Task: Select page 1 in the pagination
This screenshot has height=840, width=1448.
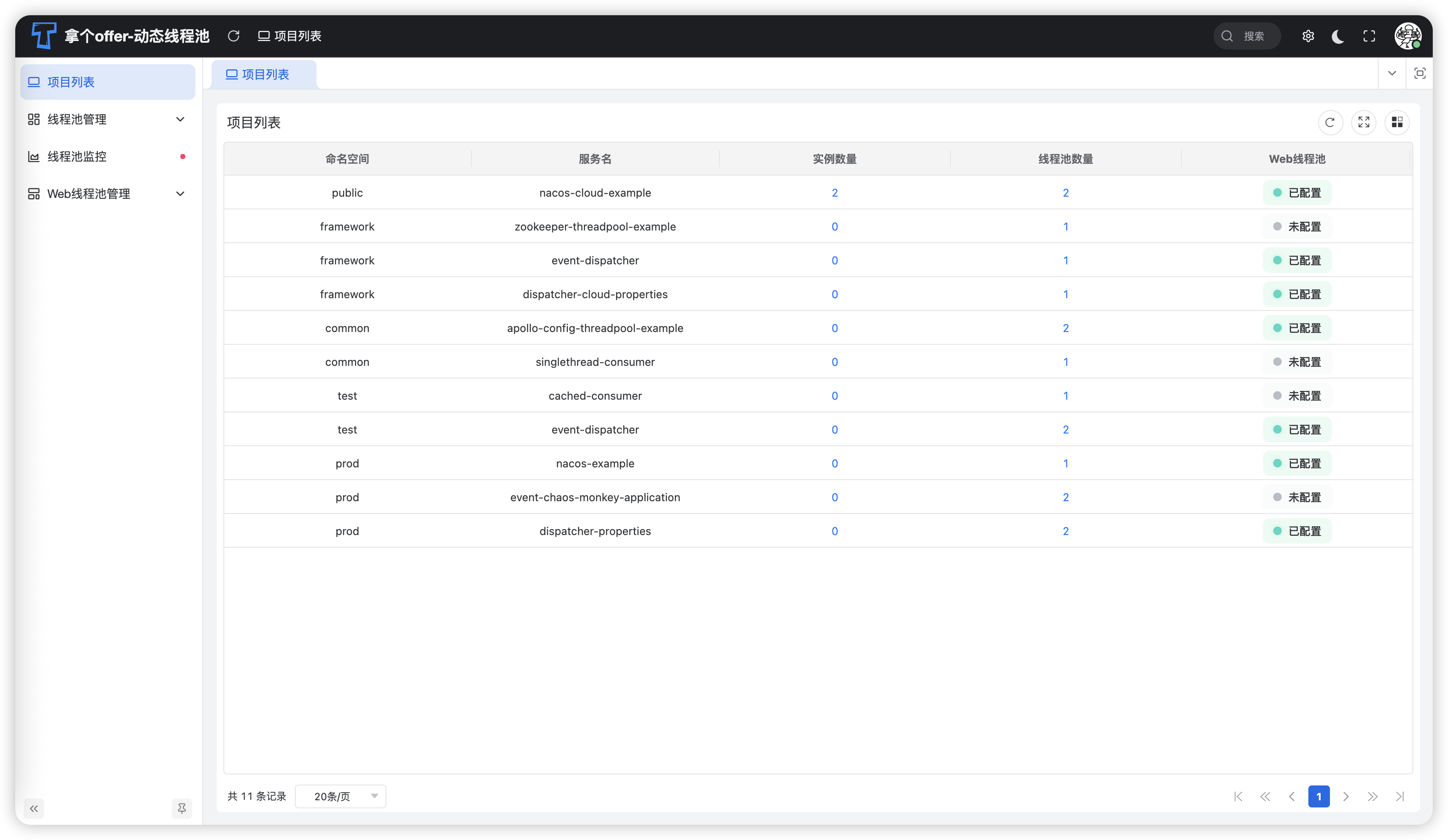Action: [x=1319, y=796]
